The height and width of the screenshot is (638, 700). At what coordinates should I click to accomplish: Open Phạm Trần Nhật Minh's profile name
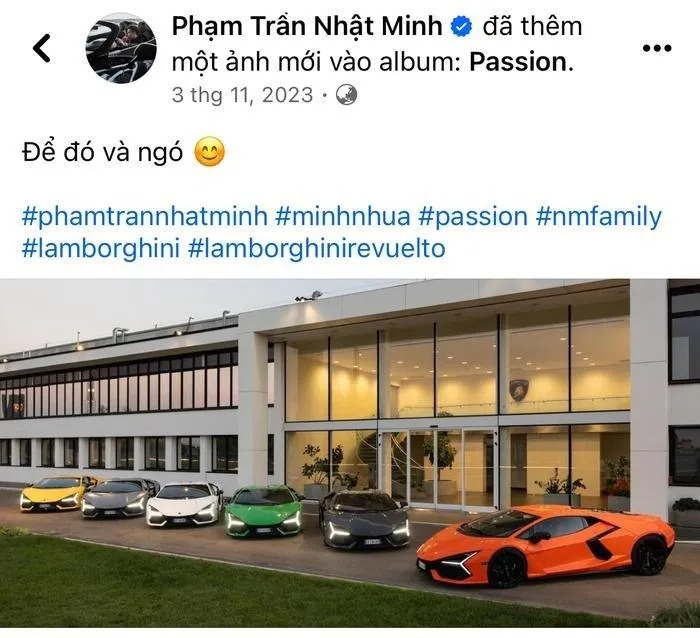[307, 27]
